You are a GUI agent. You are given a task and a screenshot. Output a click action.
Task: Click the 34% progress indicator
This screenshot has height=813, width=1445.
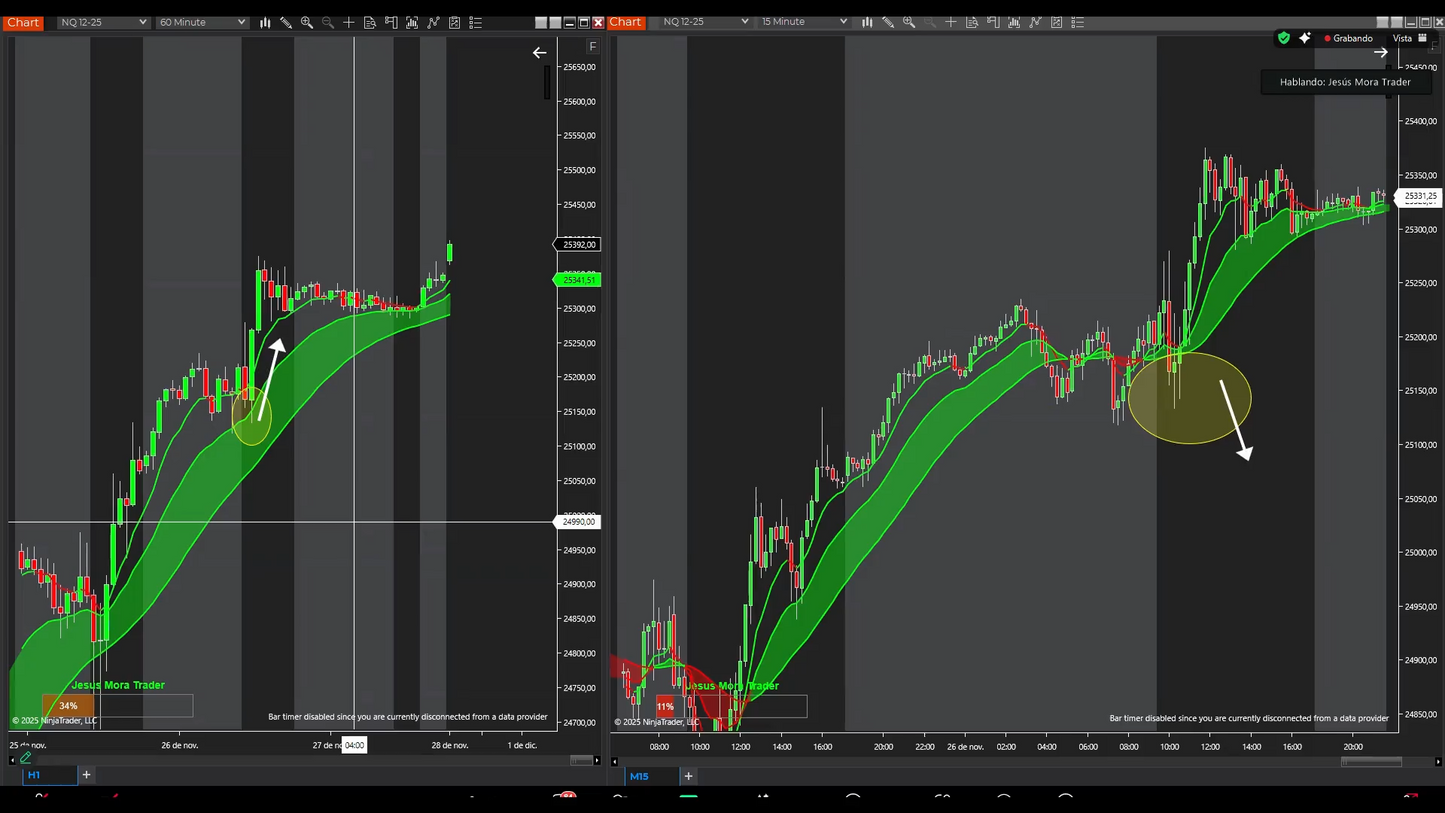click(x=68, y=705)
